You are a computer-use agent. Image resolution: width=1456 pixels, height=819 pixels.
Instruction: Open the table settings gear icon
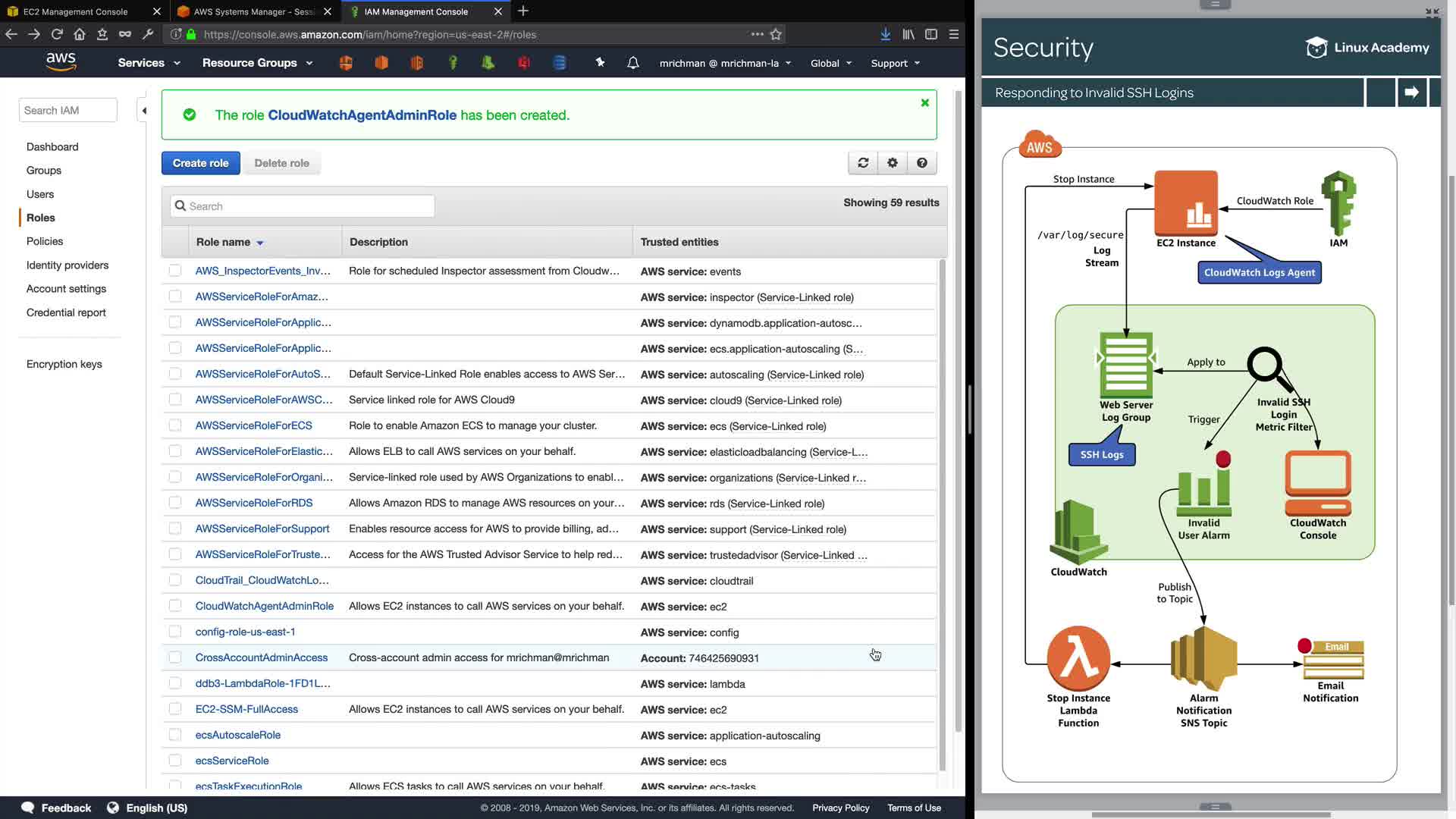pyautogui.click(x=893, y=163)
